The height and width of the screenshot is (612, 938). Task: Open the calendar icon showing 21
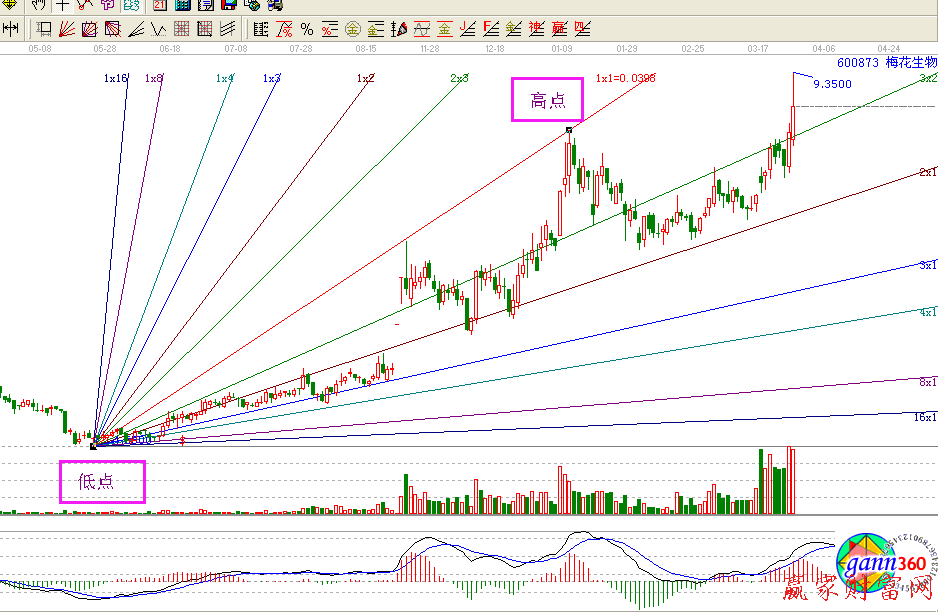[x=160, y=6]
